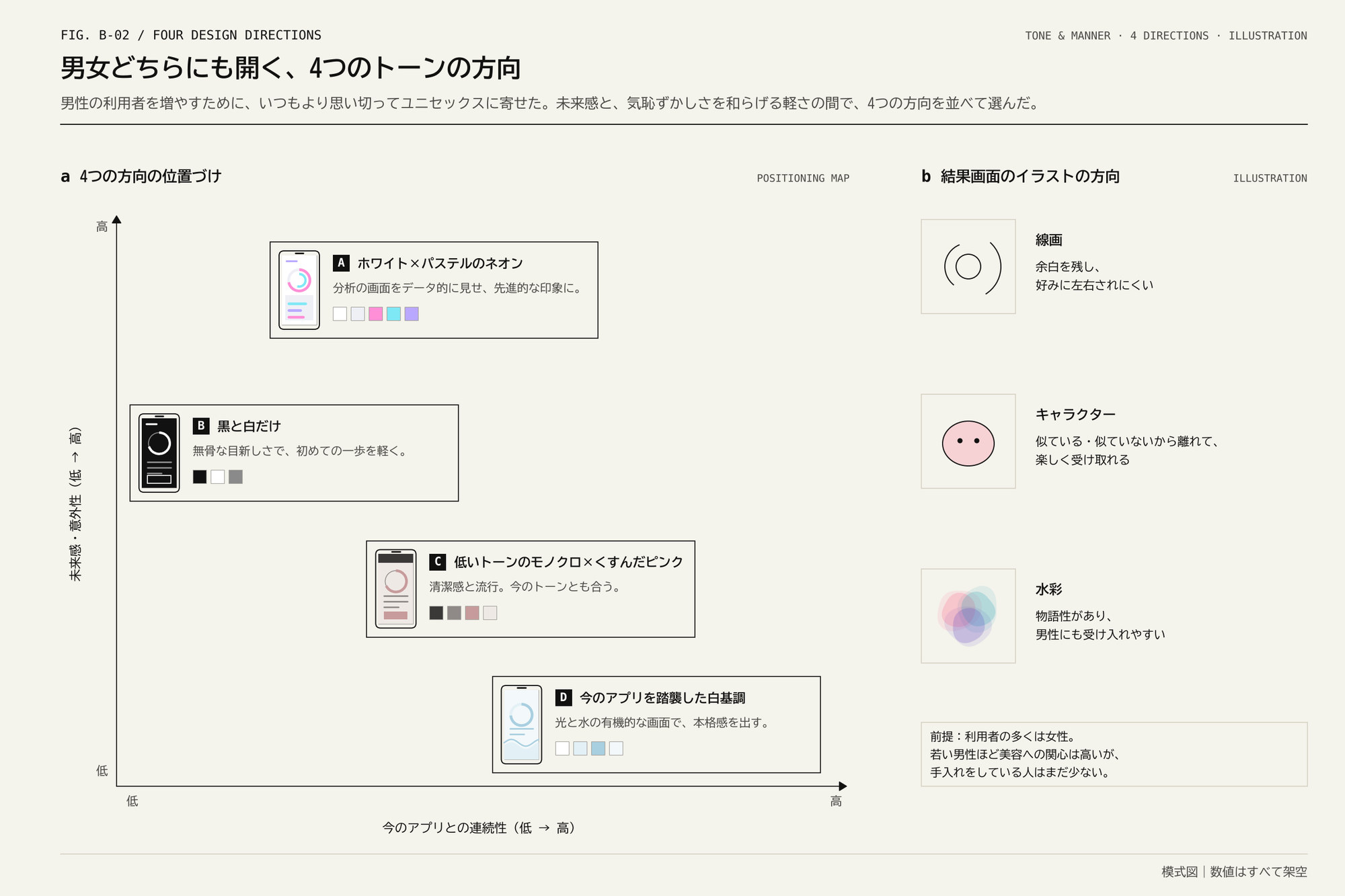The width and height of the screenshot is (1345, 896).
Task: Click the black letter C badge
Action: point(438,561)
